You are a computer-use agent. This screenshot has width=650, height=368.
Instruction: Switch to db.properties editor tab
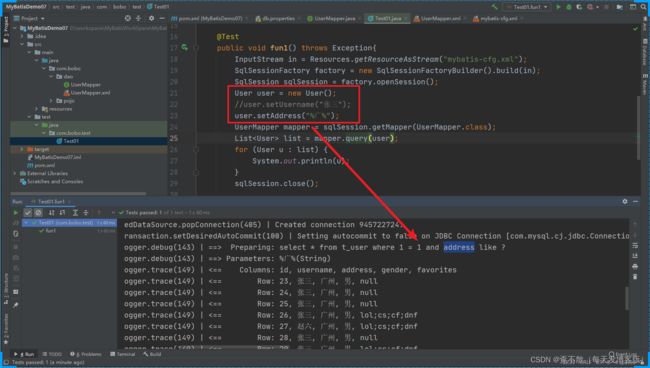(278, 18)
